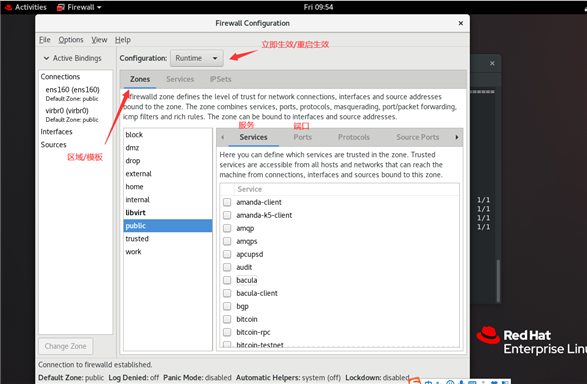Screen dimensions: 587x384
Task: Select the trusted zone
Action: pyautogui.click(x=168, y=238)
